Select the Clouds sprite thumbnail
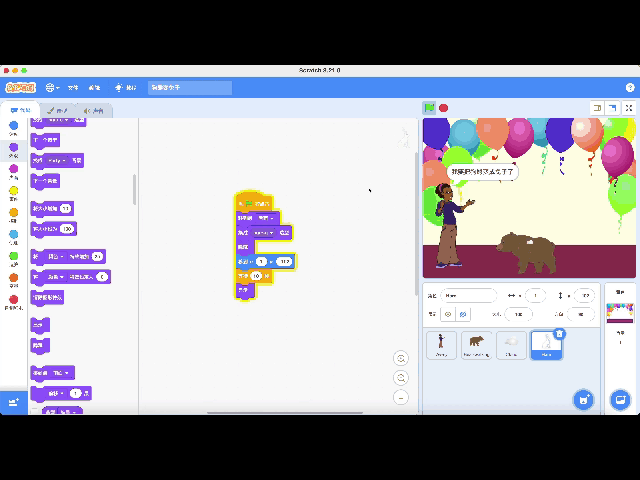The image size is (640, 480). tap(511, 345)
